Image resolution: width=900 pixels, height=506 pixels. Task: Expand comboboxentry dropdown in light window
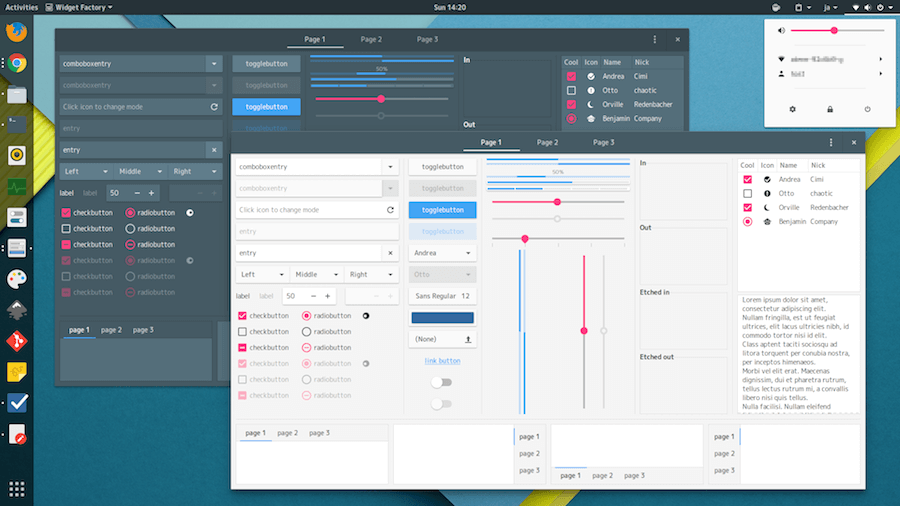click(x=390, y=167)
